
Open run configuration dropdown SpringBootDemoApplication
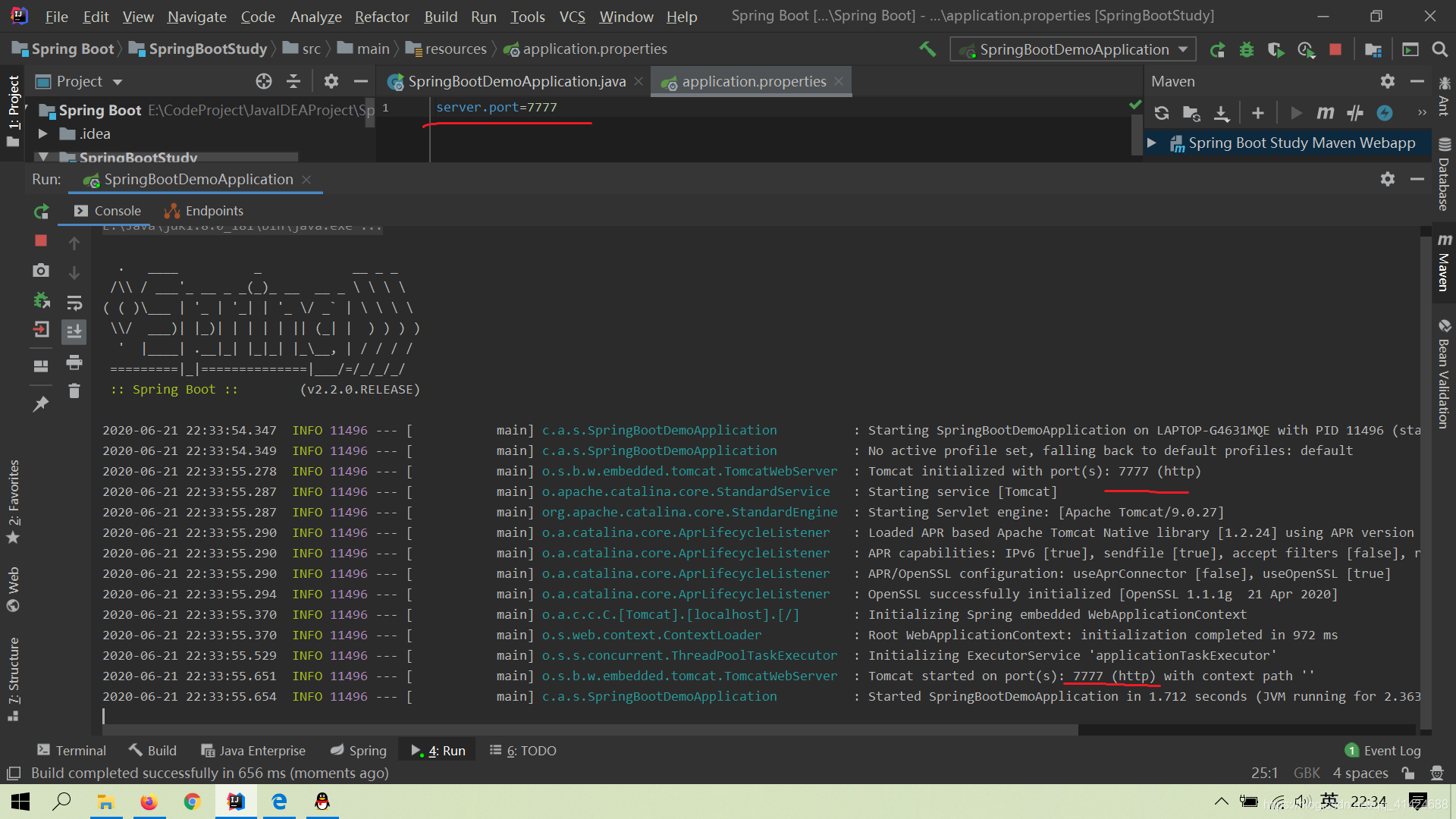[x=1073, y=49]
